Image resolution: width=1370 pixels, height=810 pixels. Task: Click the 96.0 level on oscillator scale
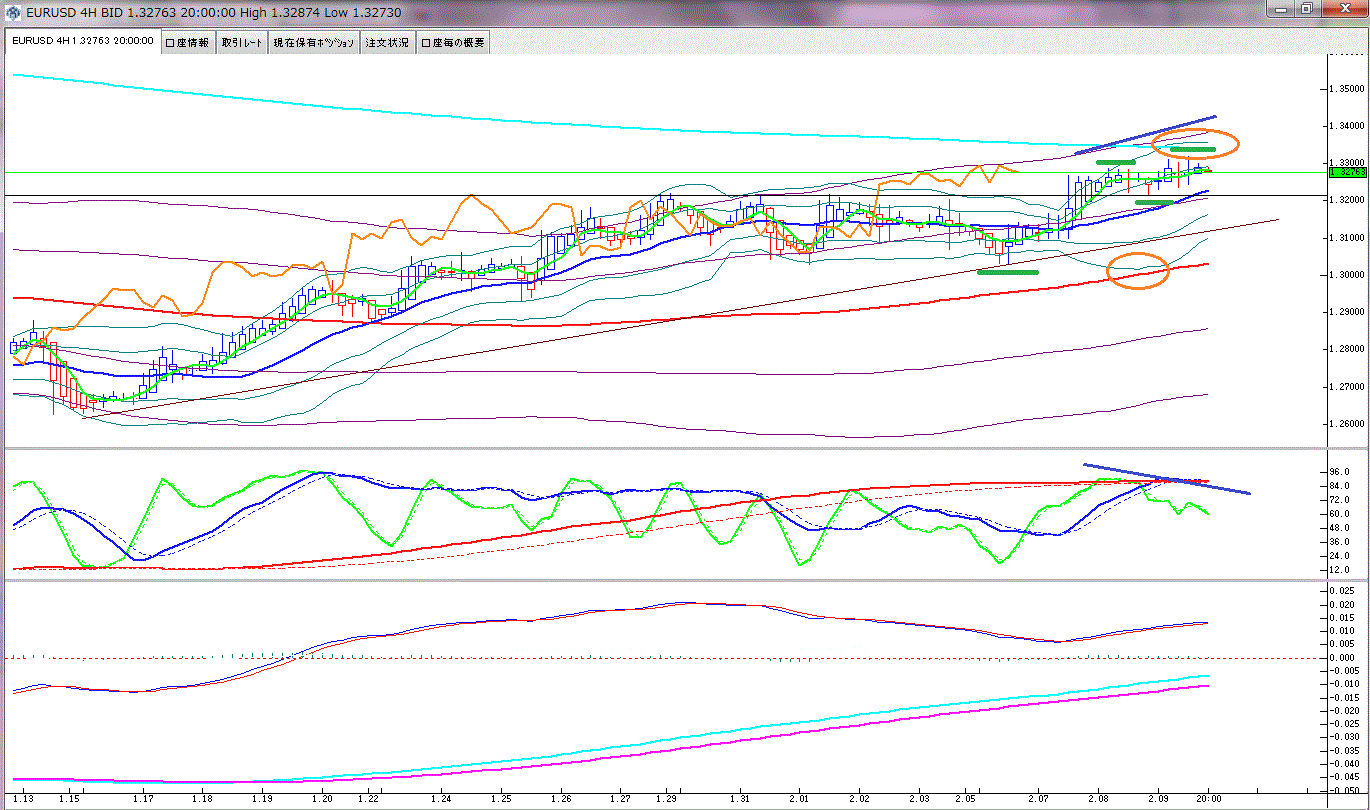pyautogui.click(x=1338, y=471)
